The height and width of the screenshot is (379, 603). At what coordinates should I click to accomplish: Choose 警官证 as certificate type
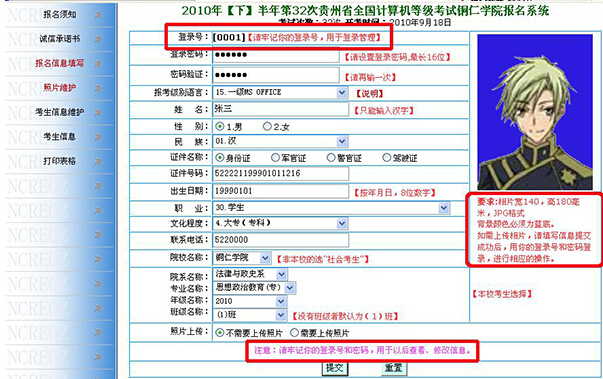point(331,158)
